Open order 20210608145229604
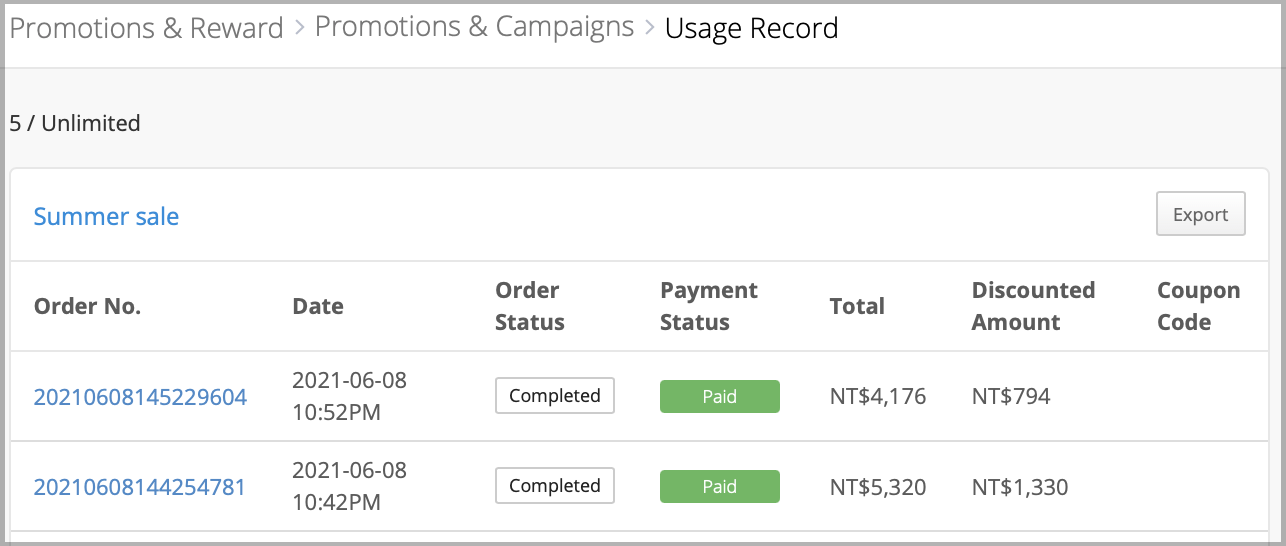This screenshot has width=1286, height=546. (x=140, y=397)
